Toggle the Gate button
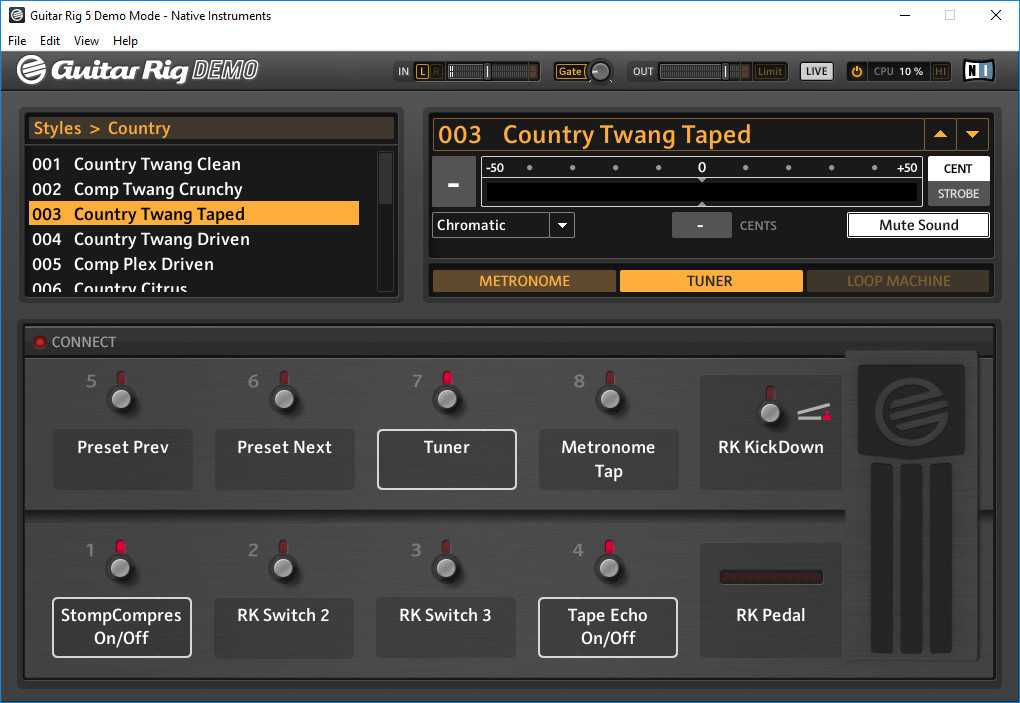This screenshot has height=703, width=1020. (570, 71)
